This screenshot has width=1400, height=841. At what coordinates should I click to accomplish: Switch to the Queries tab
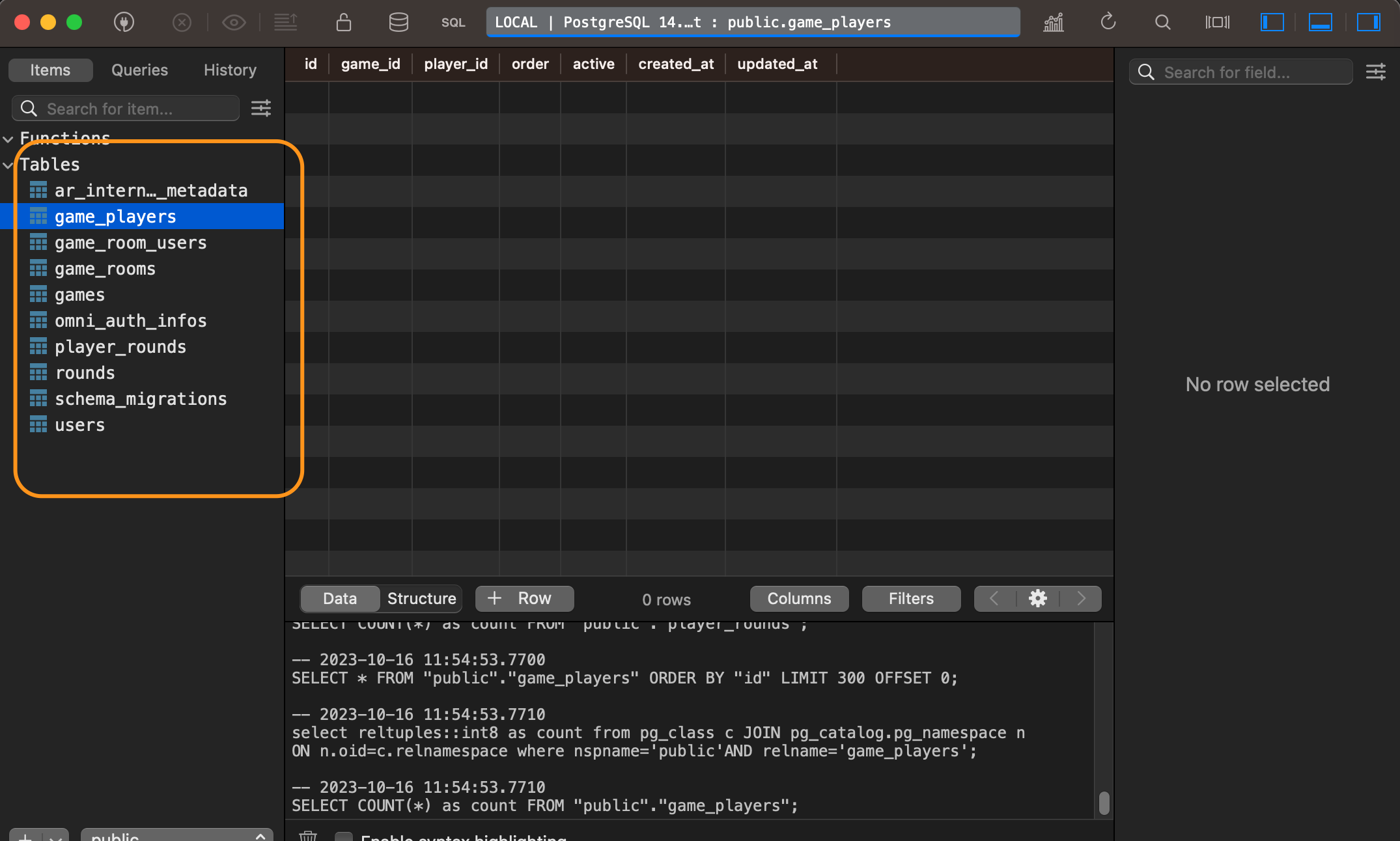point(139,70)
